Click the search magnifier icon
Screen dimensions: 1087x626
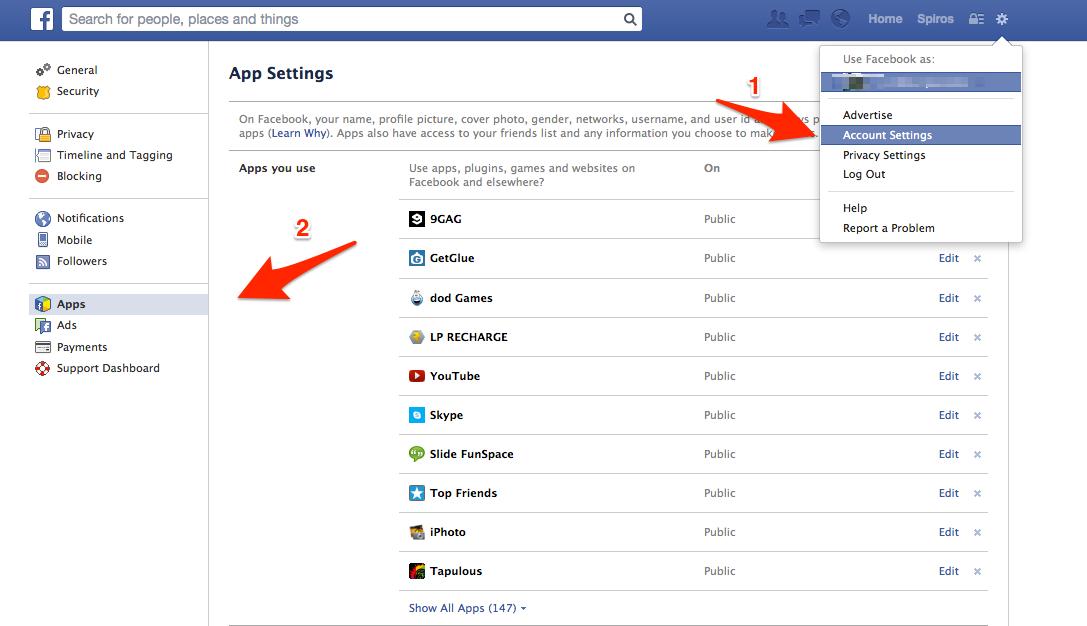629,18
